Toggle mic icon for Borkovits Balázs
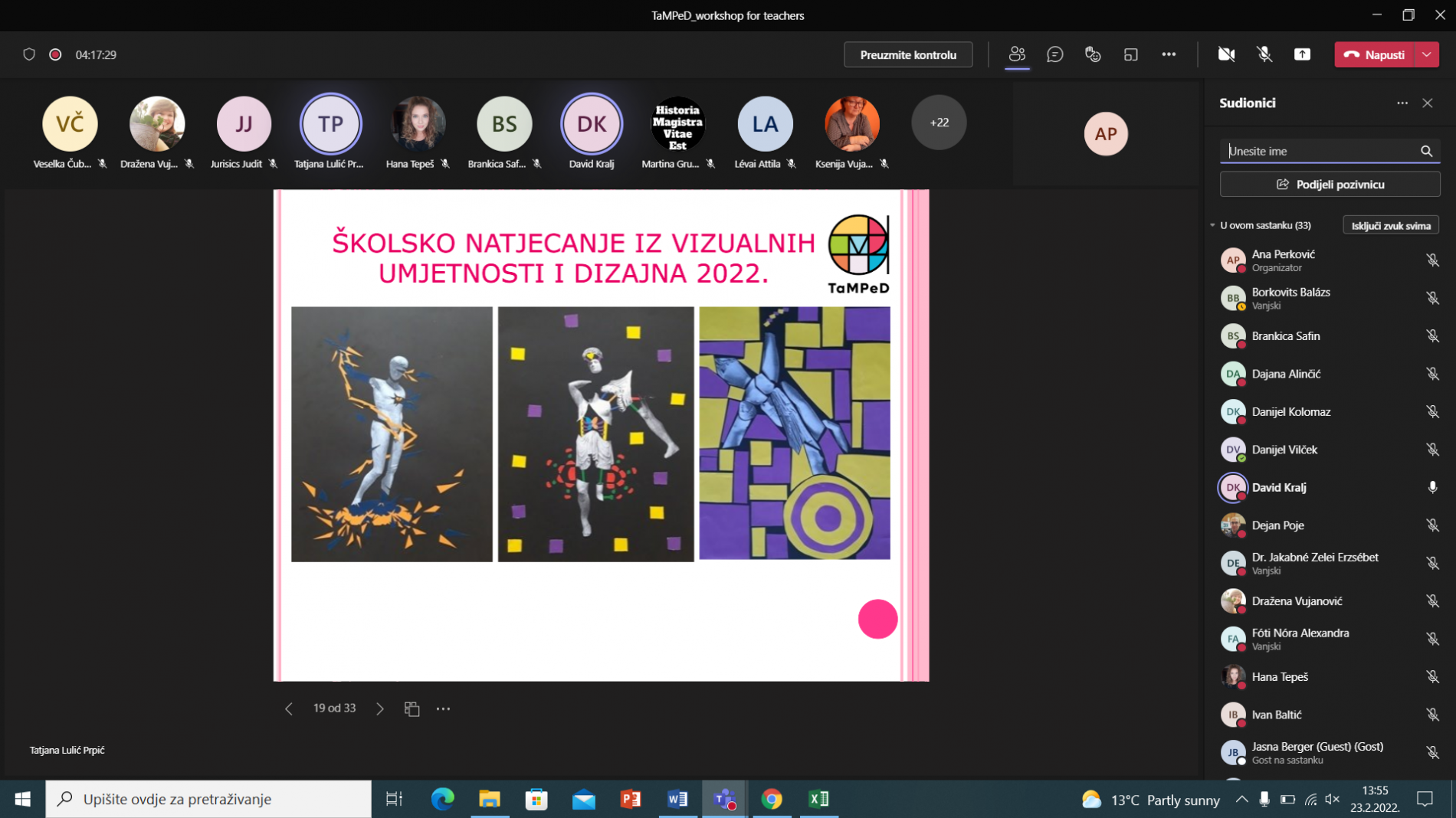 1432,298
